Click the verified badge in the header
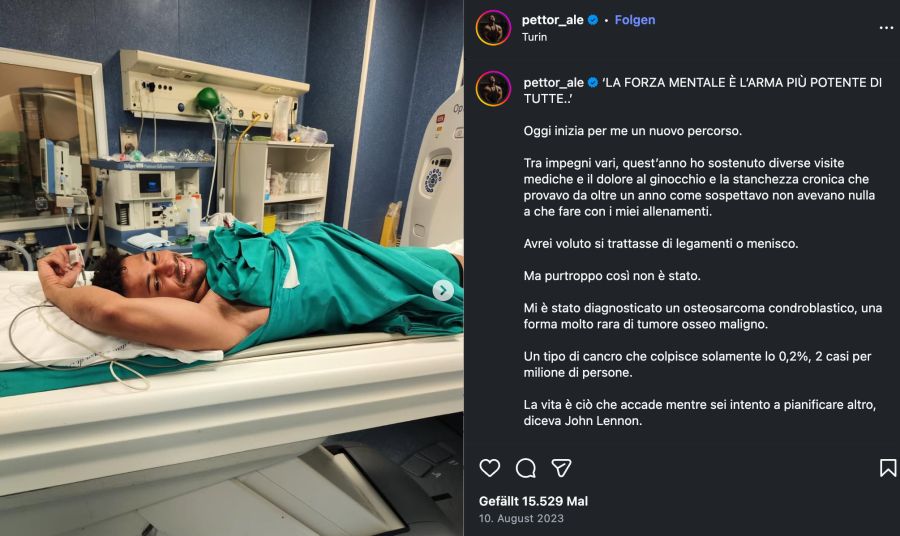This screenshot has height=536, width=900. [x=593, y=20]
